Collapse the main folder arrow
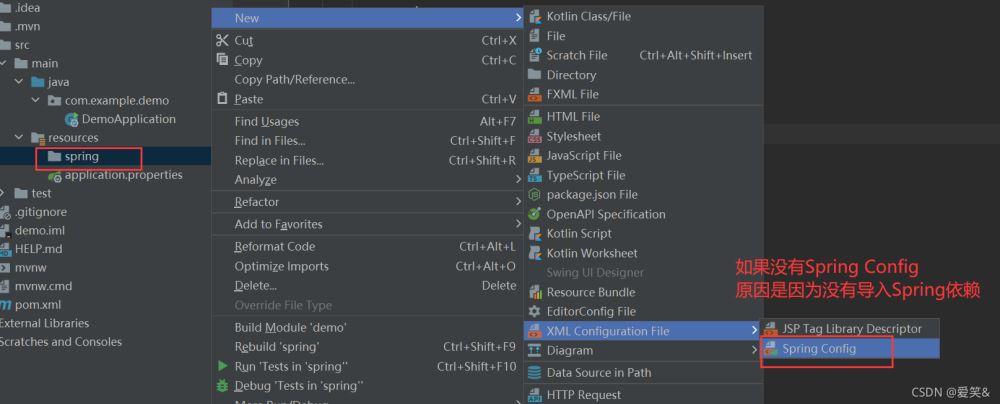The image size is (1000, 404). pyautogui.click(x=4, y=63)
